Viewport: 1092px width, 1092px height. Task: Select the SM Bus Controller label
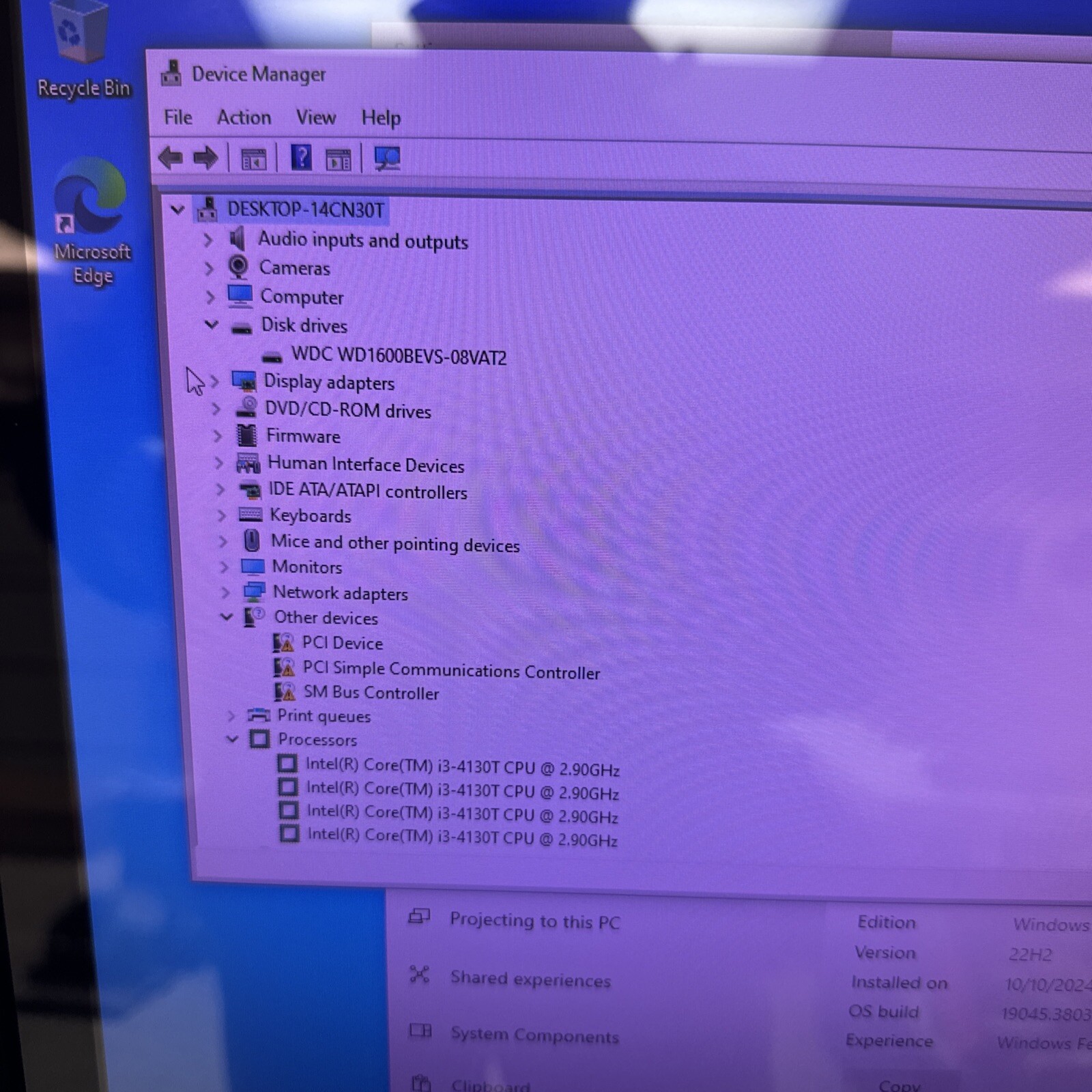coord(371,693)
